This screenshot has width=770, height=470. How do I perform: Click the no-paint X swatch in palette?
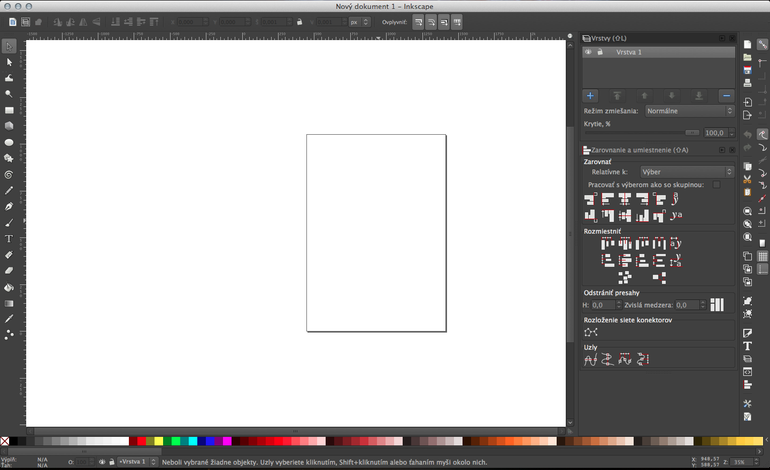pos(5,441)
